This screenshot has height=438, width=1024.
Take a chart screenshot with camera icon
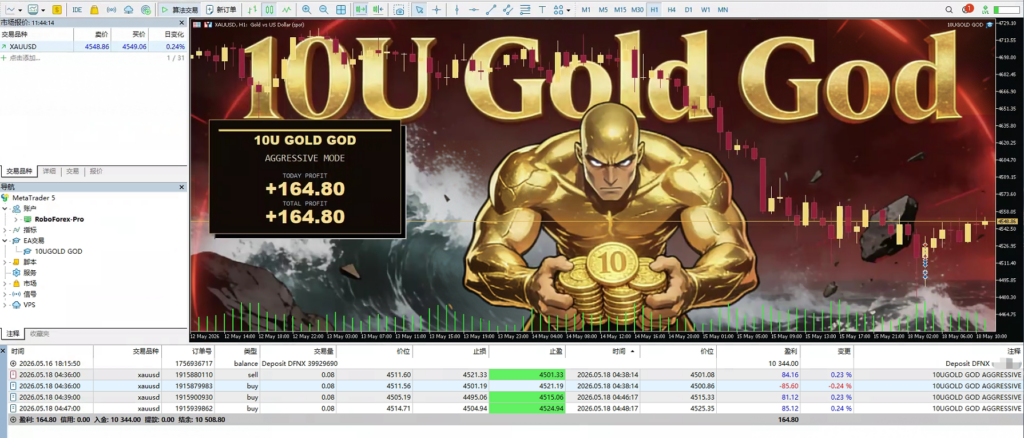click(399, 10)
